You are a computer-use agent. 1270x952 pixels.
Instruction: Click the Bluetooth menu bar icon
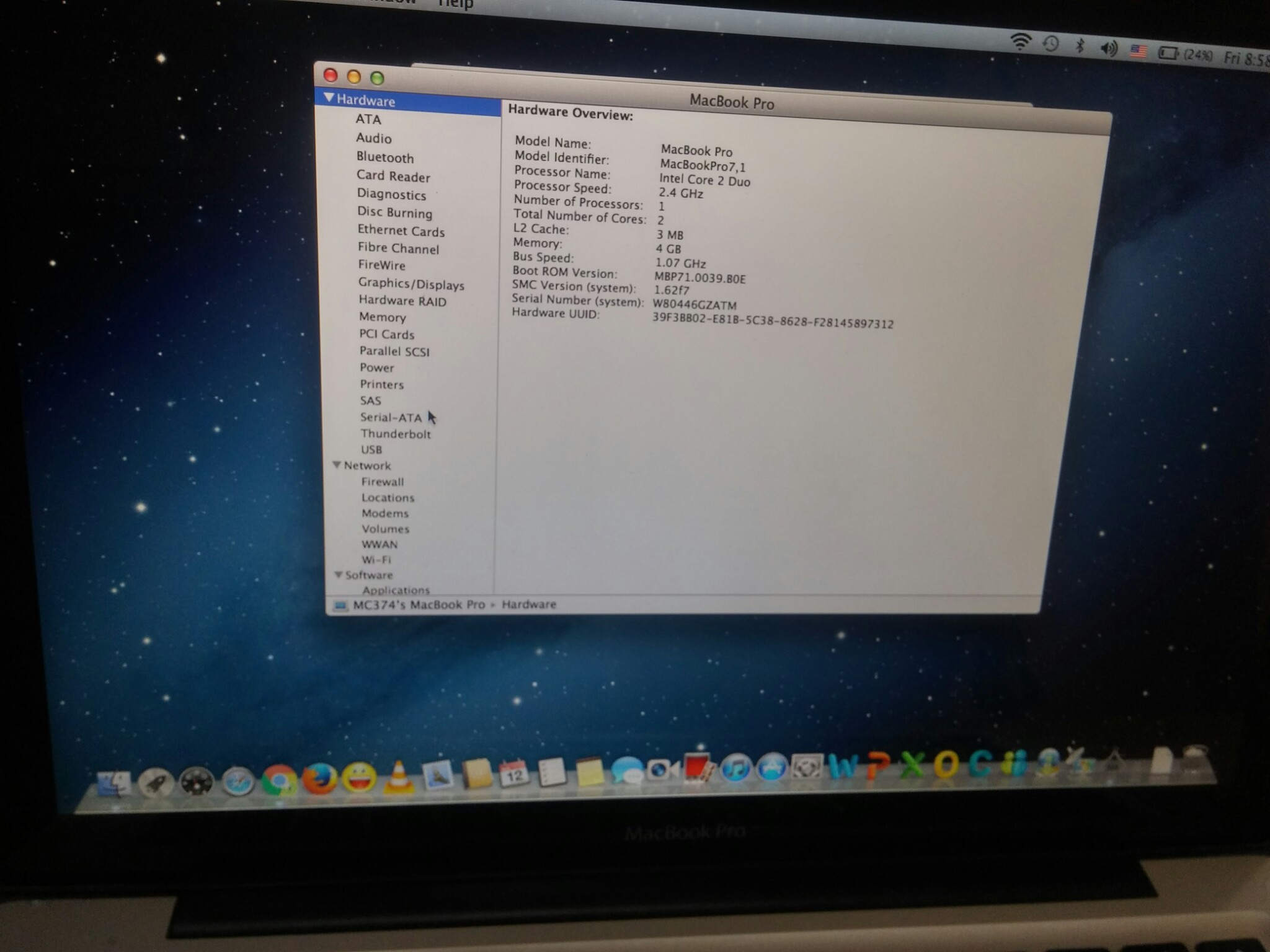click(1080, 46)
